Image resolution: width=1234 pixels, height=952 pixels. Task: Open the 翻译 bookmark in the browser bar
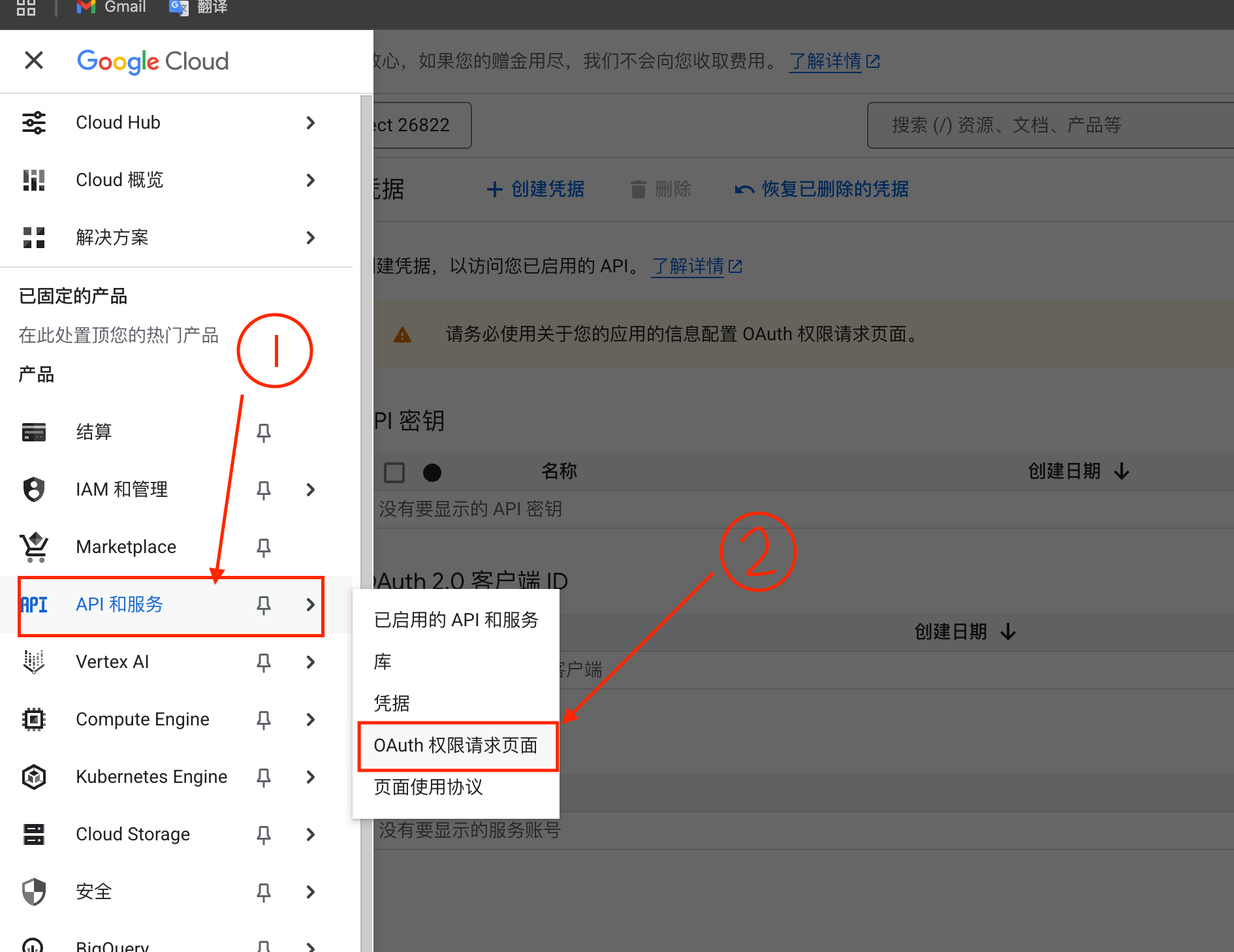click(198, 7)
